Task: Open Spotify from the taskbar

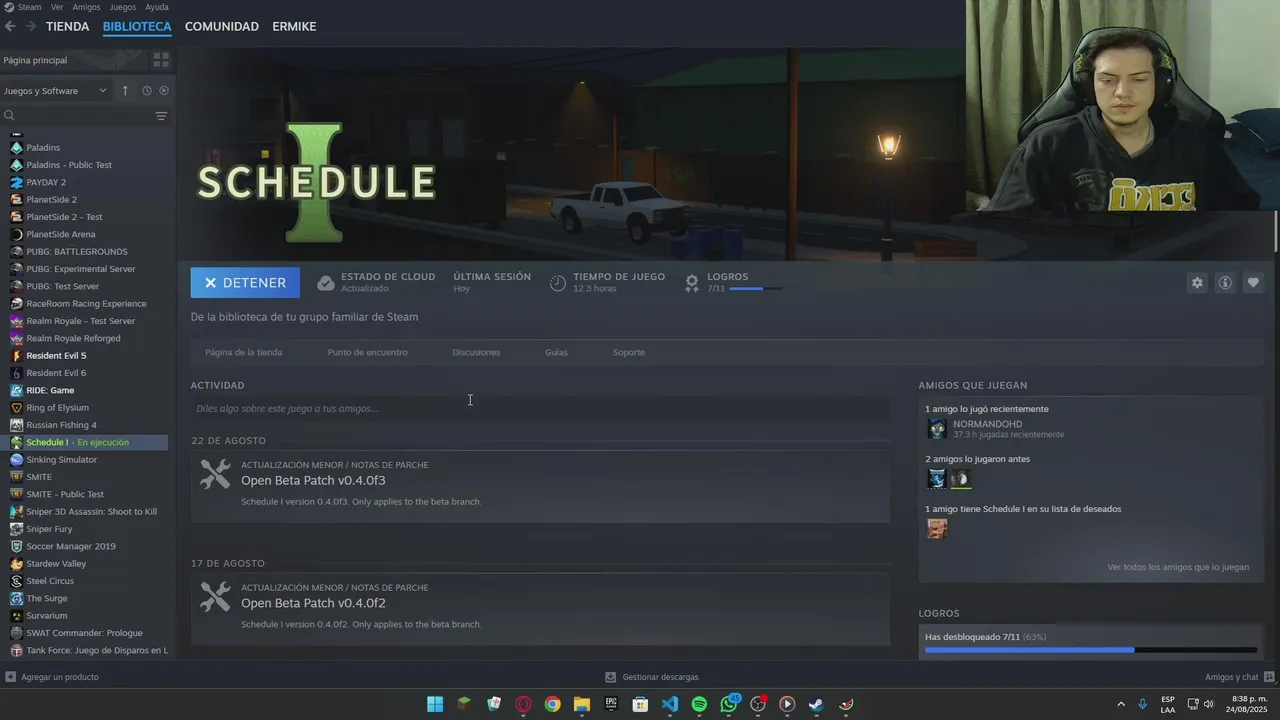Action: tap(699, 704)
